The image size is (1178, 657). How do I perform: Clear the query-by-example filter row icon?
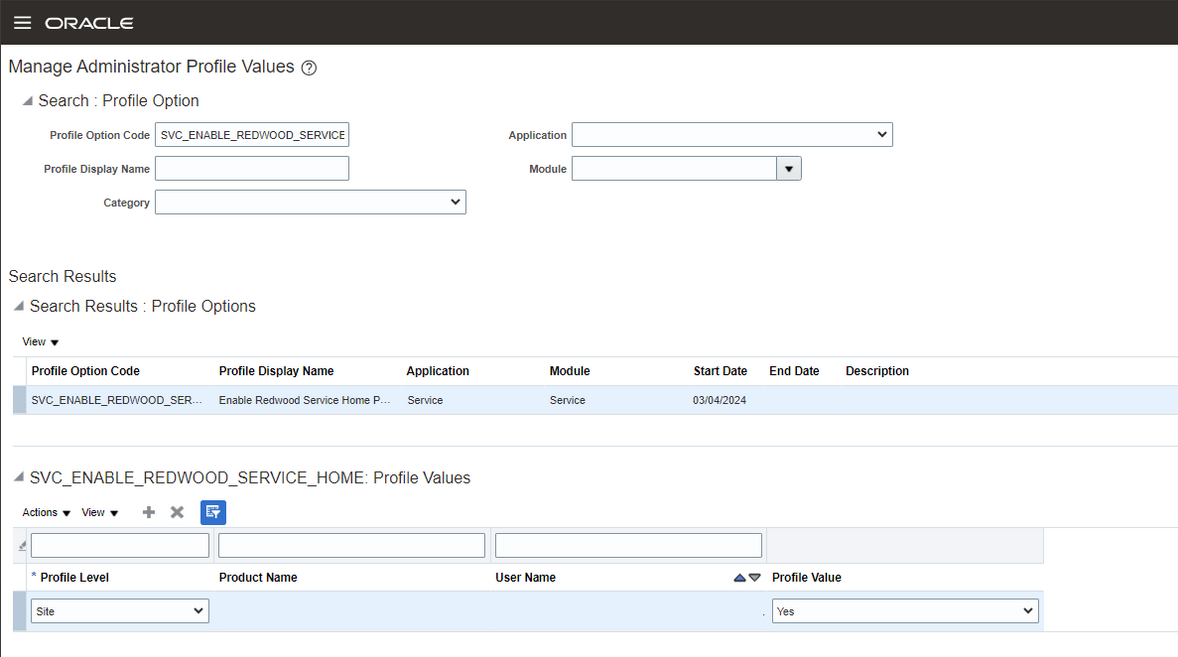(22, 546)
